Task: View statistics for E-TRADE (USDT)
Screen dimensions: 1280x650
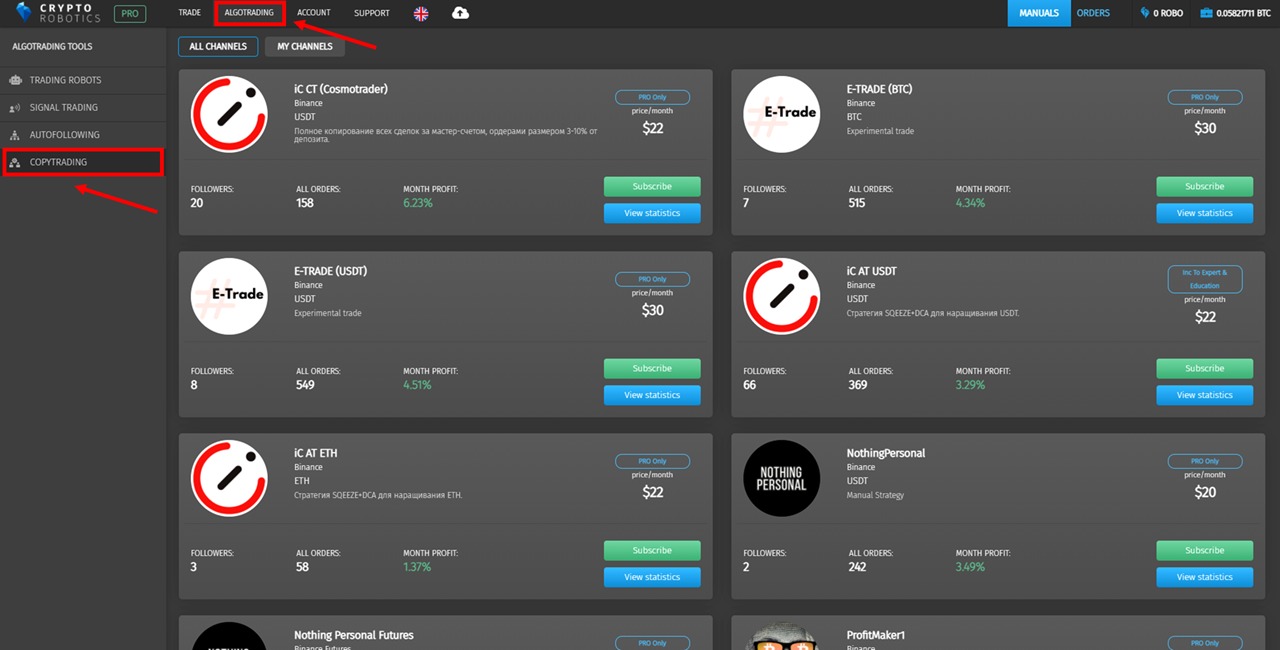Action: point(652,395)
